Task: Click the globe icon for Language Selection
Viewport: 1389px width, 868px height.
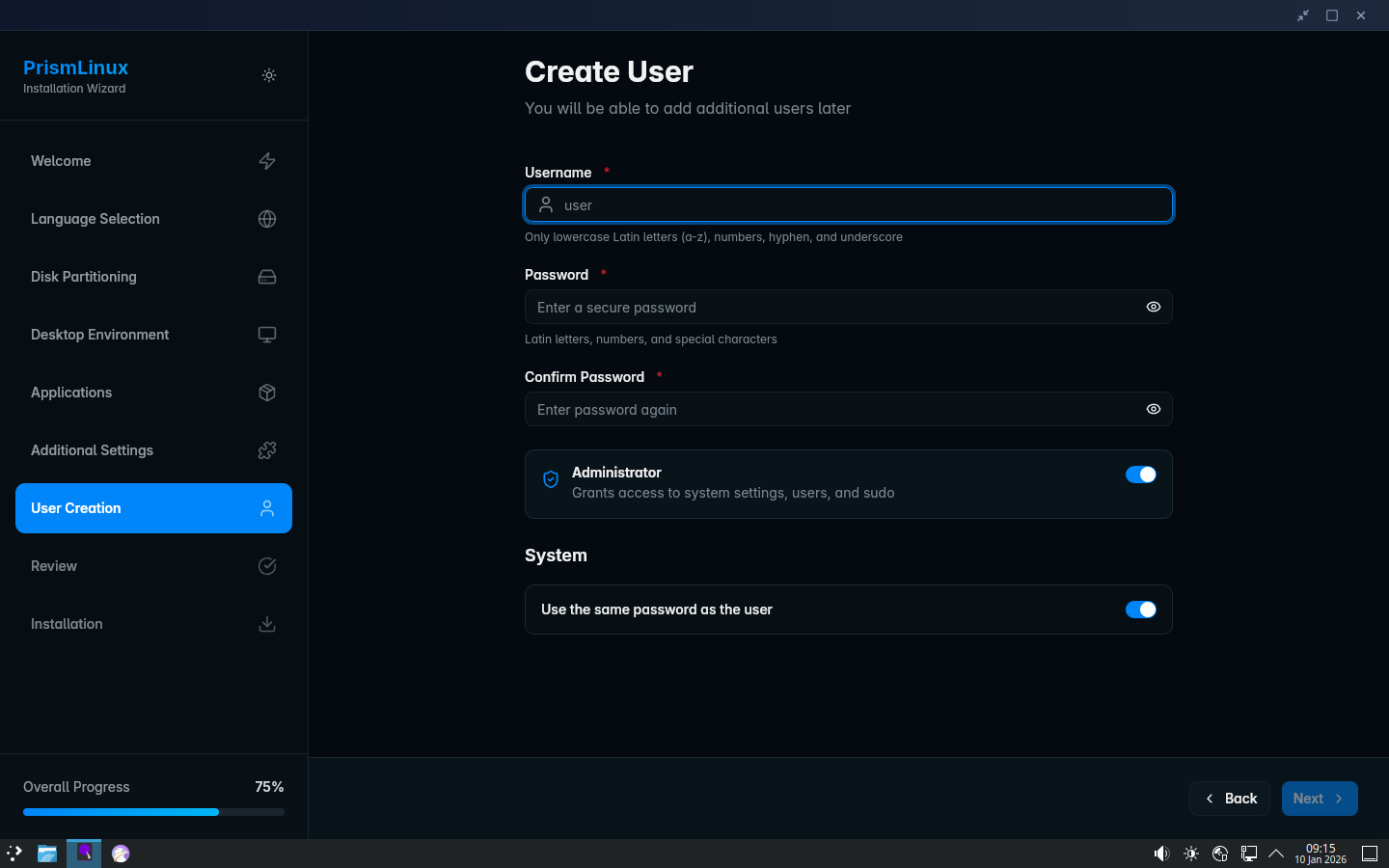Action: click(267, 219)
